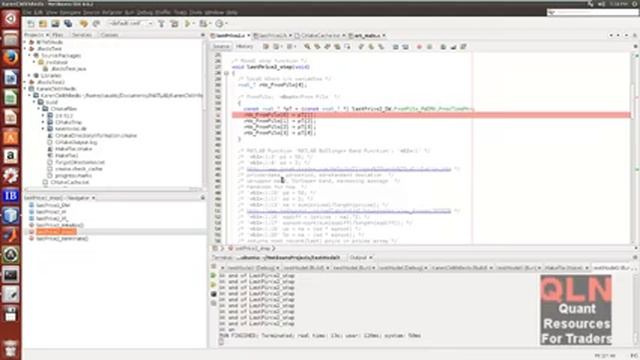Image resolution: width=640 pixels, height=360 pixels.
Task: Click the green Run Project icon
Action: click(x=187, y=24)
